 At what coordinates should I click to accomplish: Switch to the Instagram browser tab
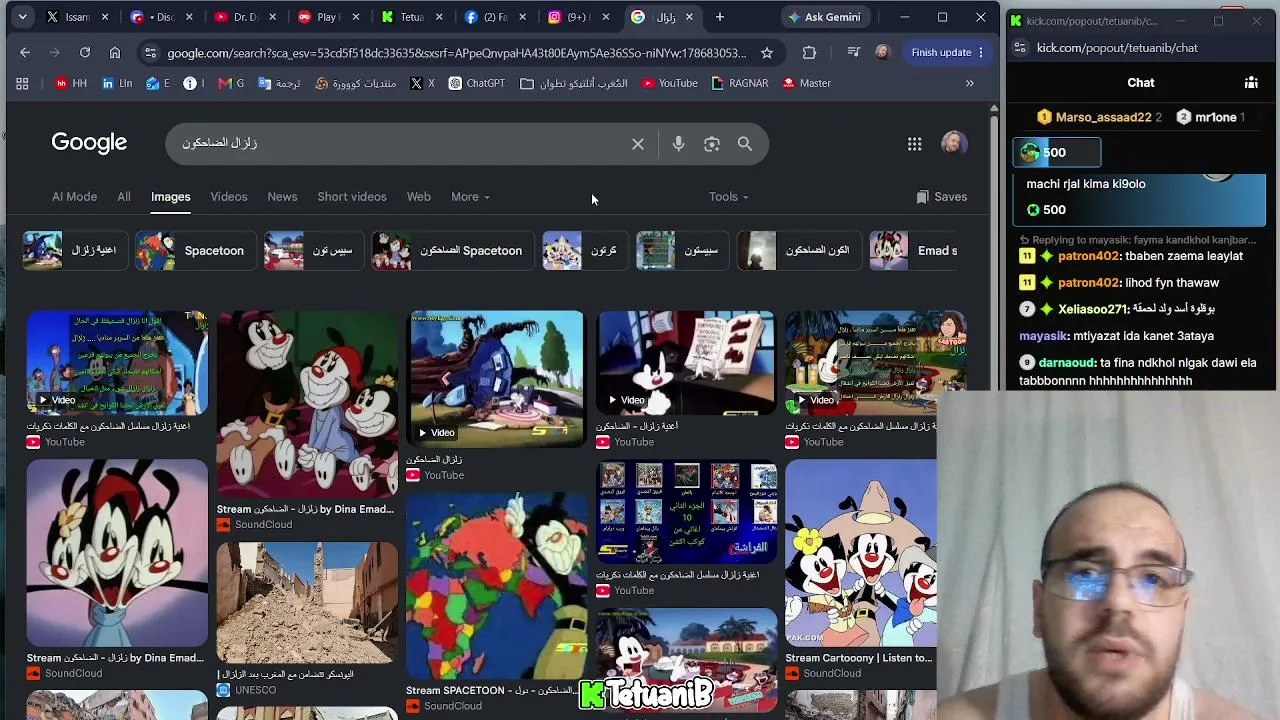[578, 17]
